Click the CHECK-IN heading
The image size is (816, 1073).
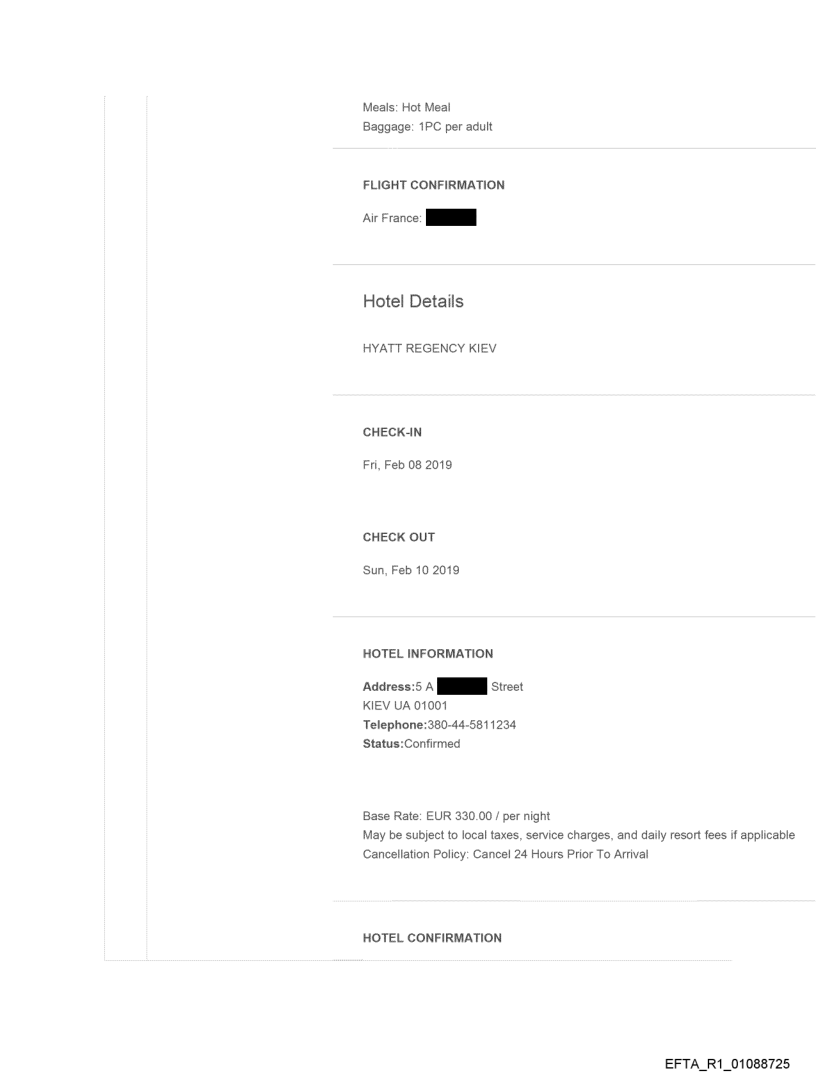pos(395,436)
